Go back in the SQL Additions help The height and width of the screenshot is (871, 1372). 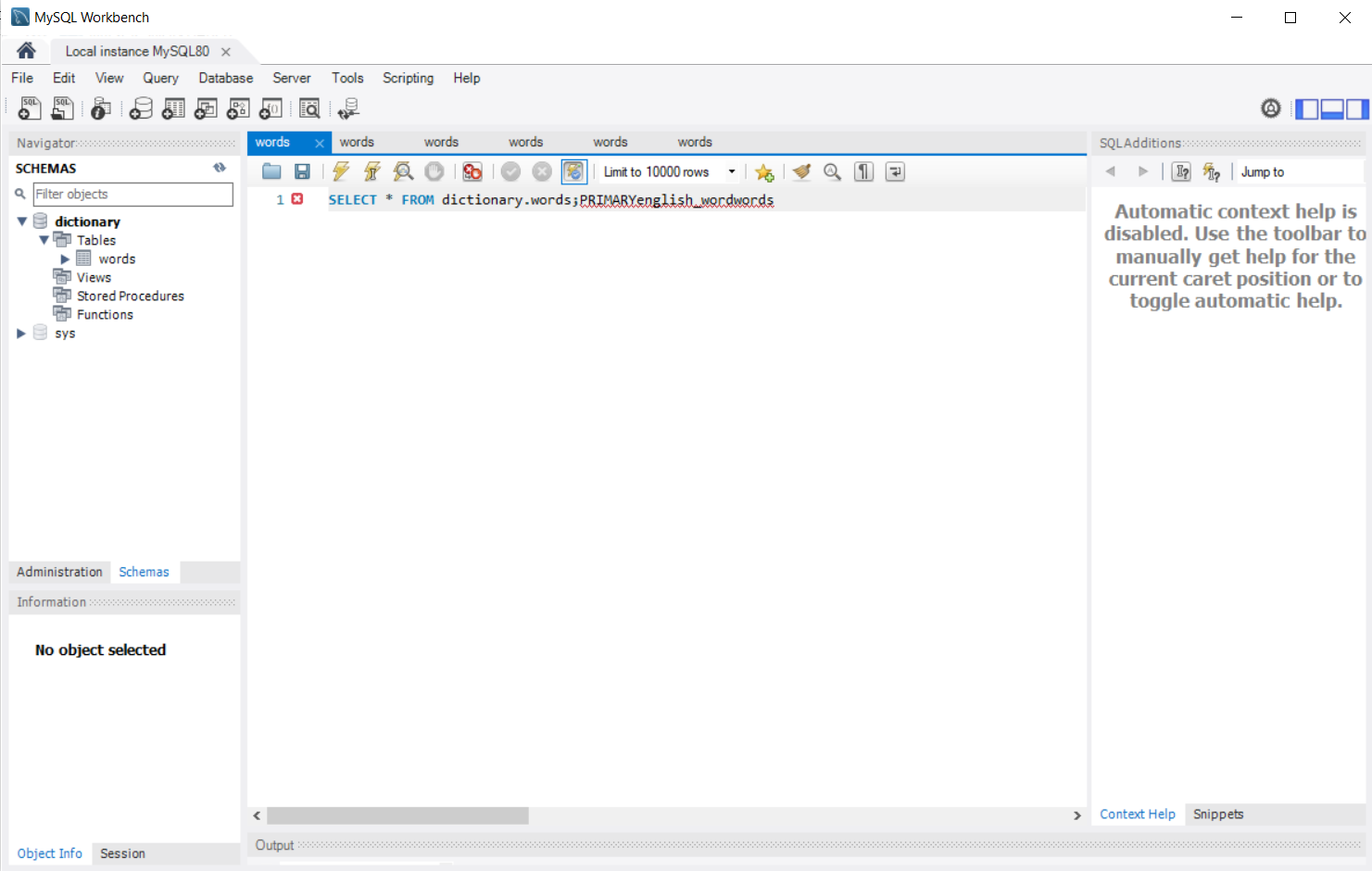click(1111, 171)
